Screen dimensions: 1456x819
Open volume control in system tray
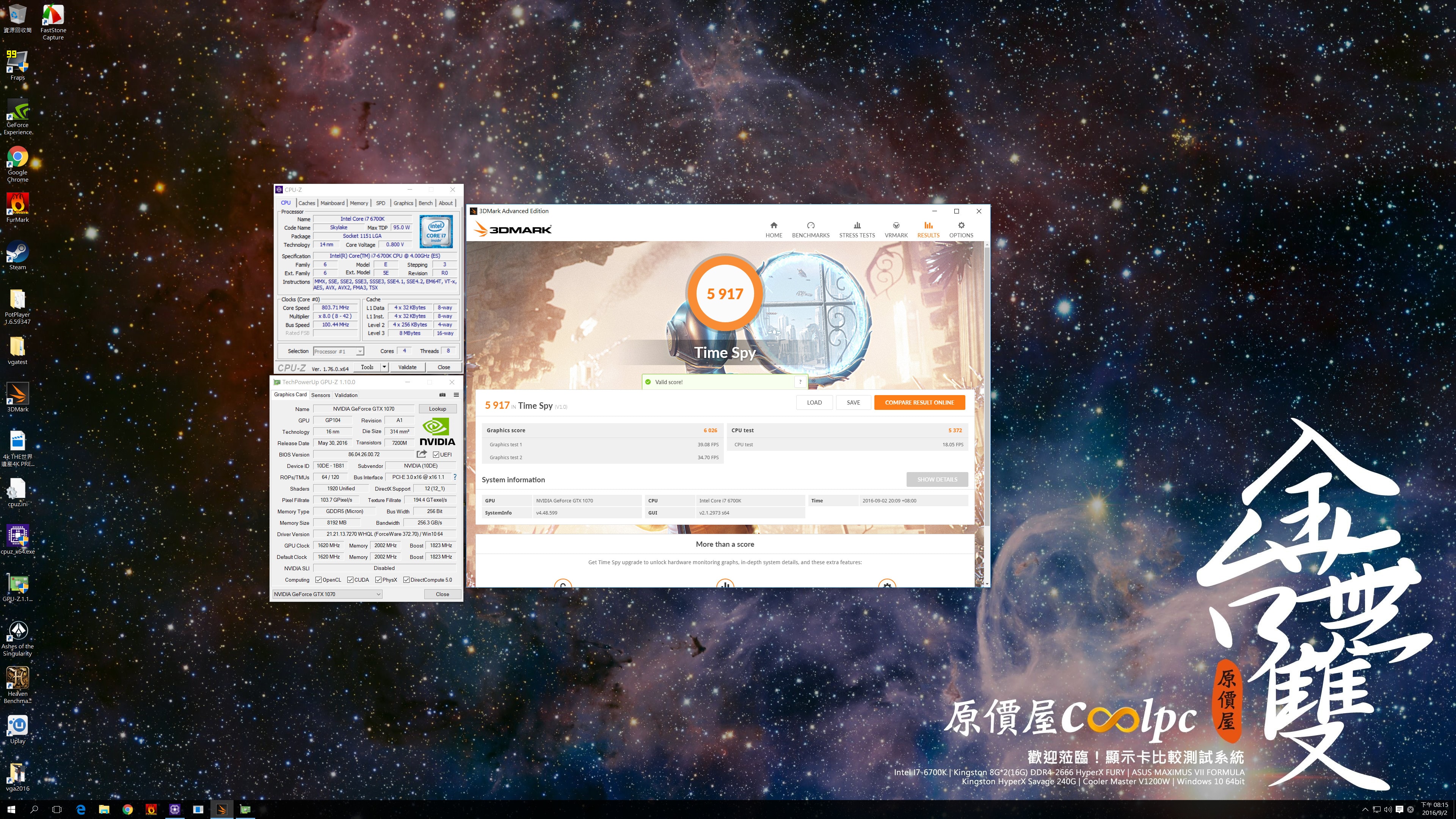click(x=1388, y=810)
